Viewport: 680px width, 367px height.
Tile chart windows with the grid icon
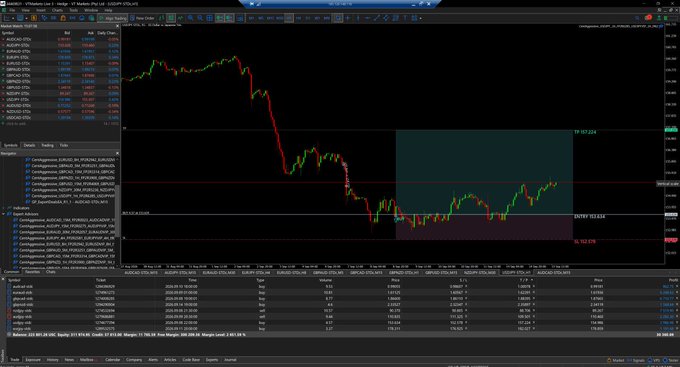(x=209, y=18)
